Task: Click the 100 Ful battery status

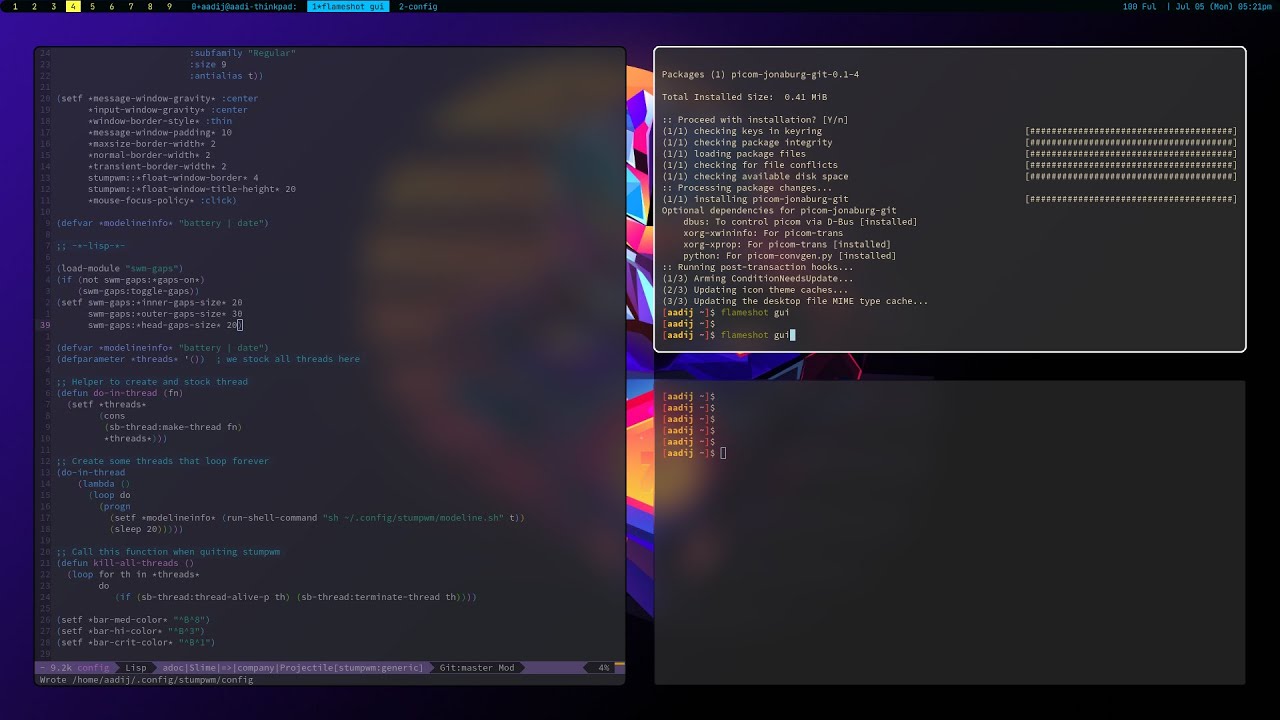Action: point(1139,6)
